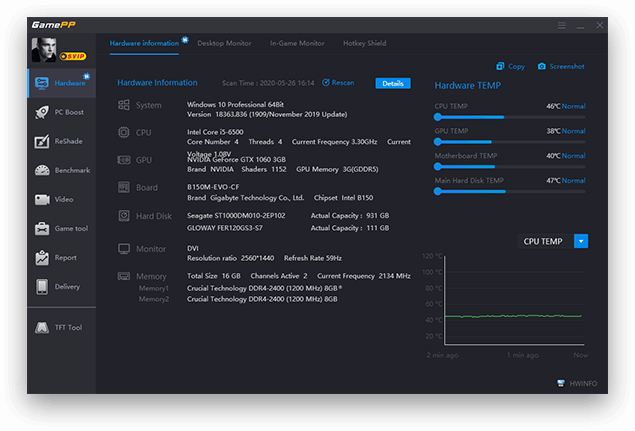
Task: Click the HWINFO label
Action: tap(583, 384)
